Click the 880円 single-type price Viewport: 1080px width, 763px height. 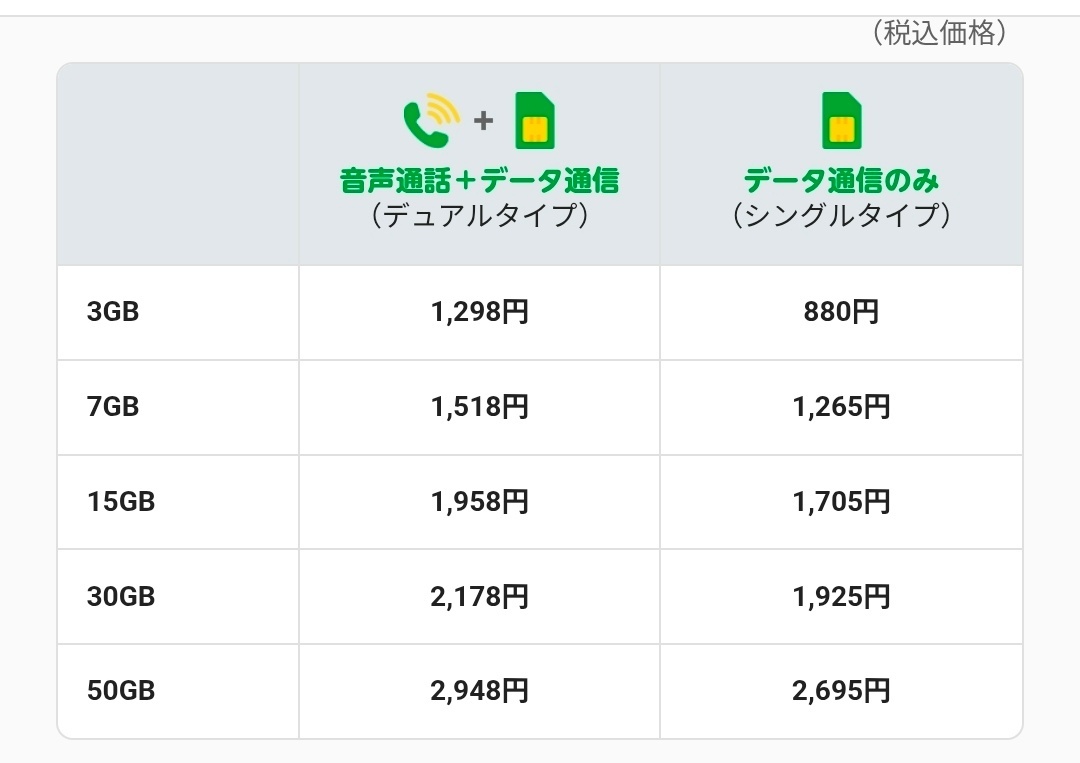click(841, 312)
